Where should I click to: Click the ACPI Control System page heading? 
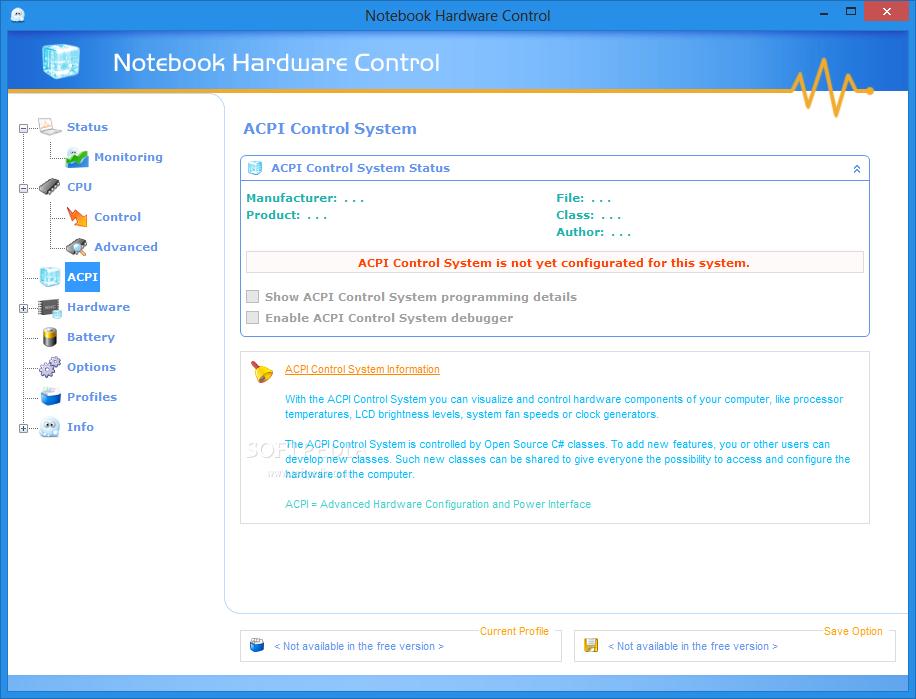coord(330,128)
